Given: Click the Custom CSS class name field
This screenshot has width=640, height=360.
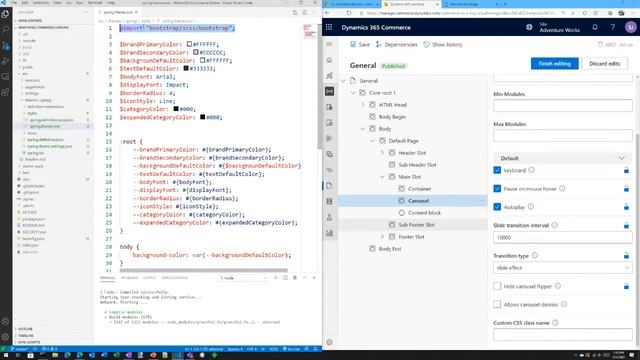Looking at the screenshot, I should click(562, 335).
